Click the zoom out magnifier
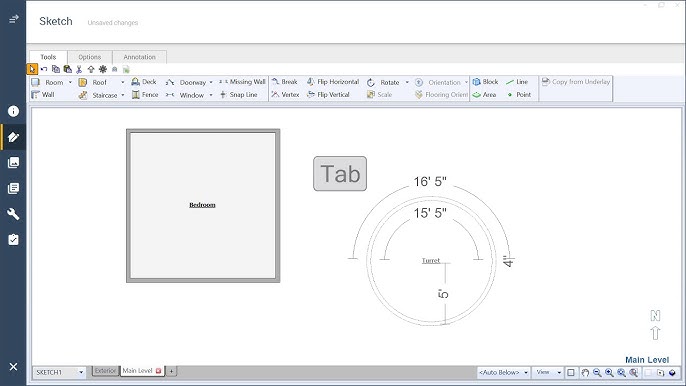 click(x=597, y=373)
